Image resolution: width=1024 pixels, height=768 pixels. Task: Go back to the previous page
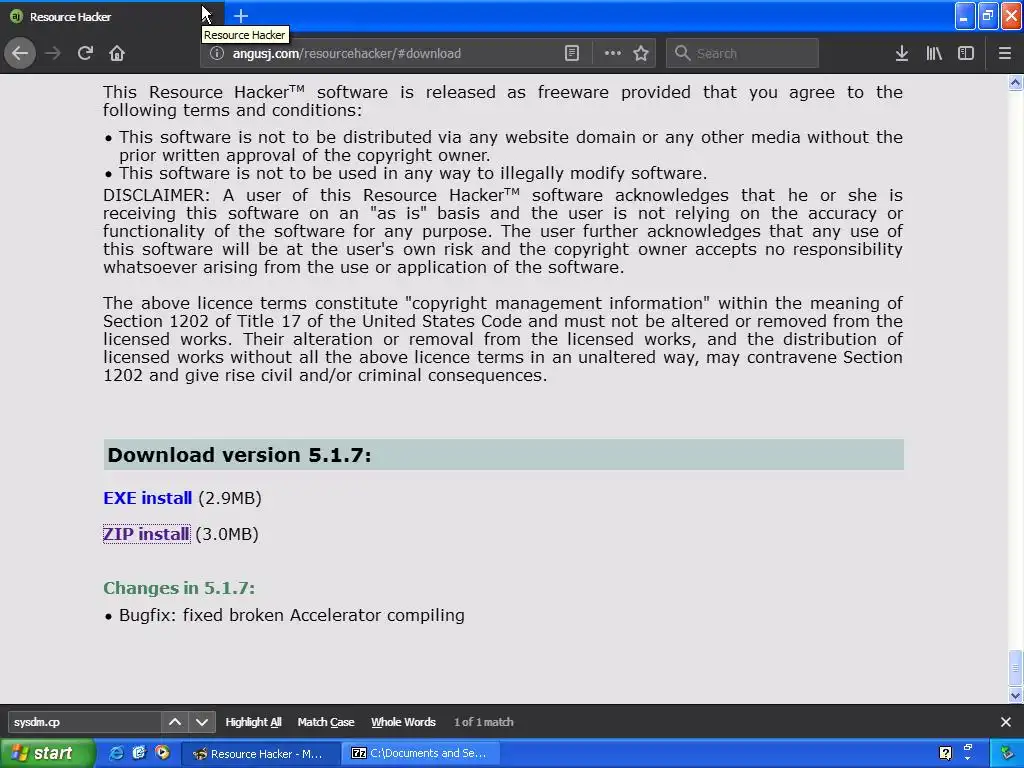(20, 53)
